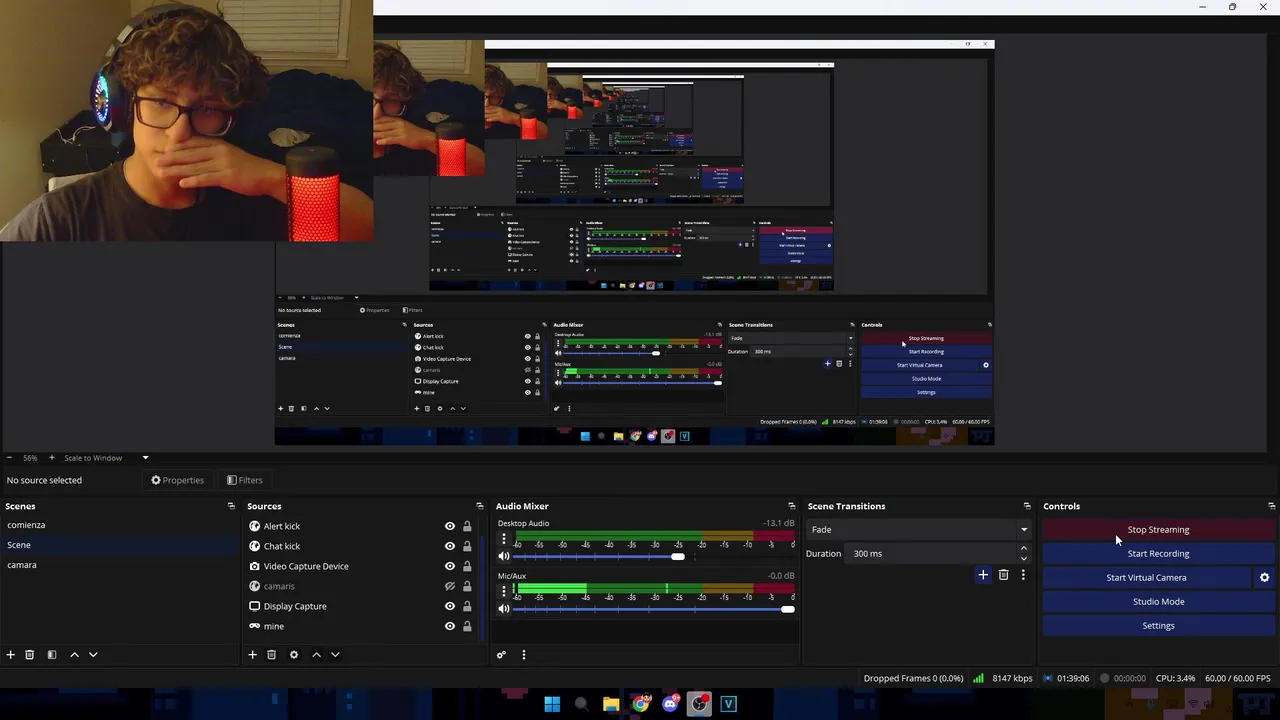
Task: Select the comienza scene
Action: point(120,525)
